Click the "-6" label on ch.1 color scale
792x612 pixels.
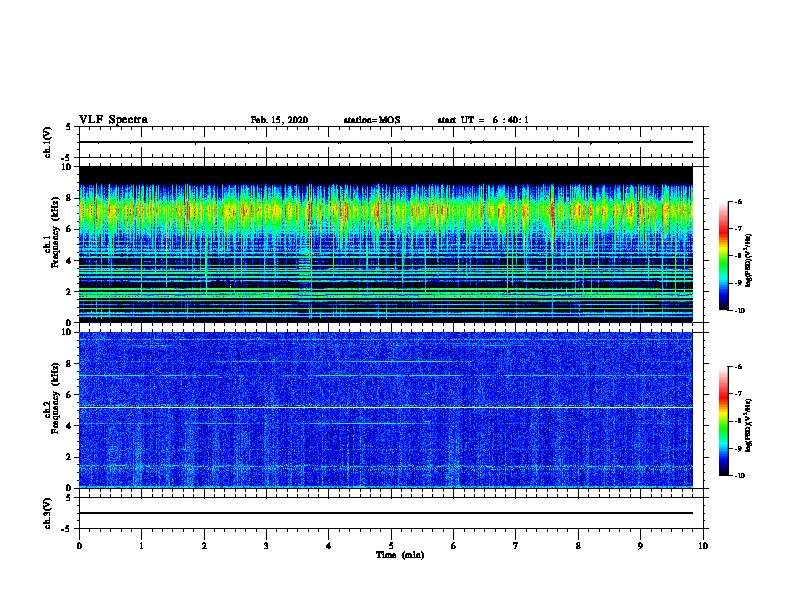[x=738, y=201]
